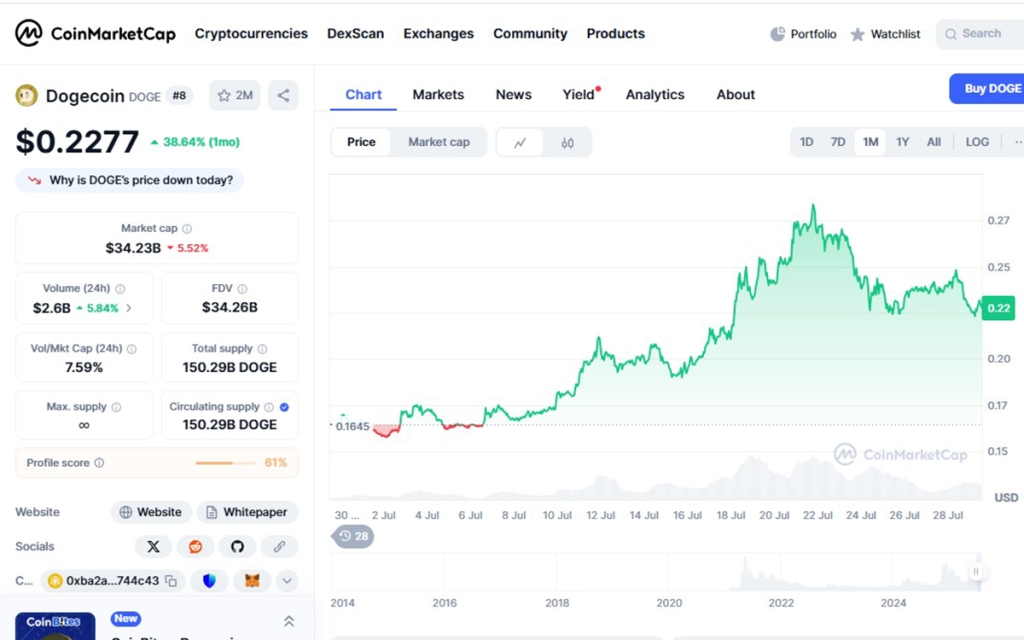The width and height of the screenshot is (1024, 640).
Task: Switch to the Markets tab
Action: coord(438,95)
